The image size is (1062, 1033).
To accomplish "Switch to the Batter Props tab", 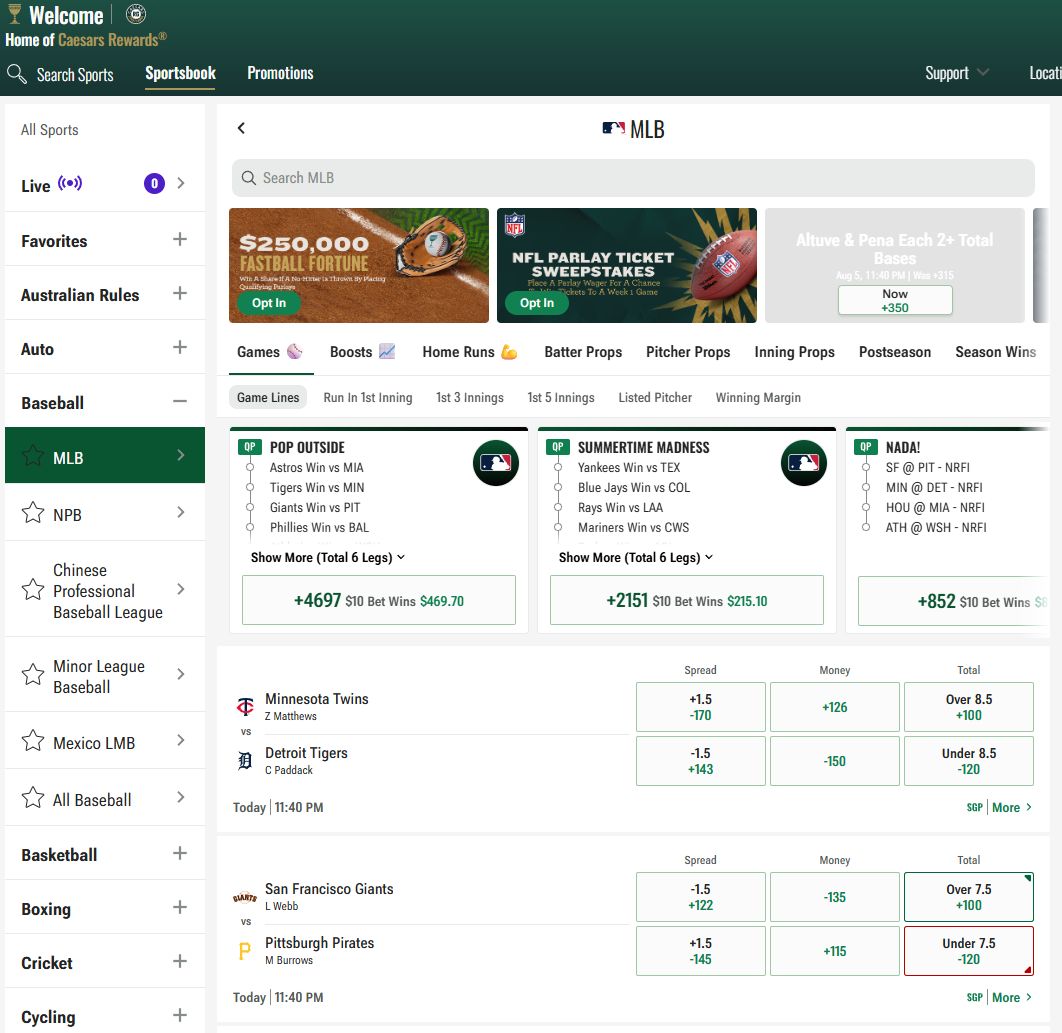I will coord(583,352).
